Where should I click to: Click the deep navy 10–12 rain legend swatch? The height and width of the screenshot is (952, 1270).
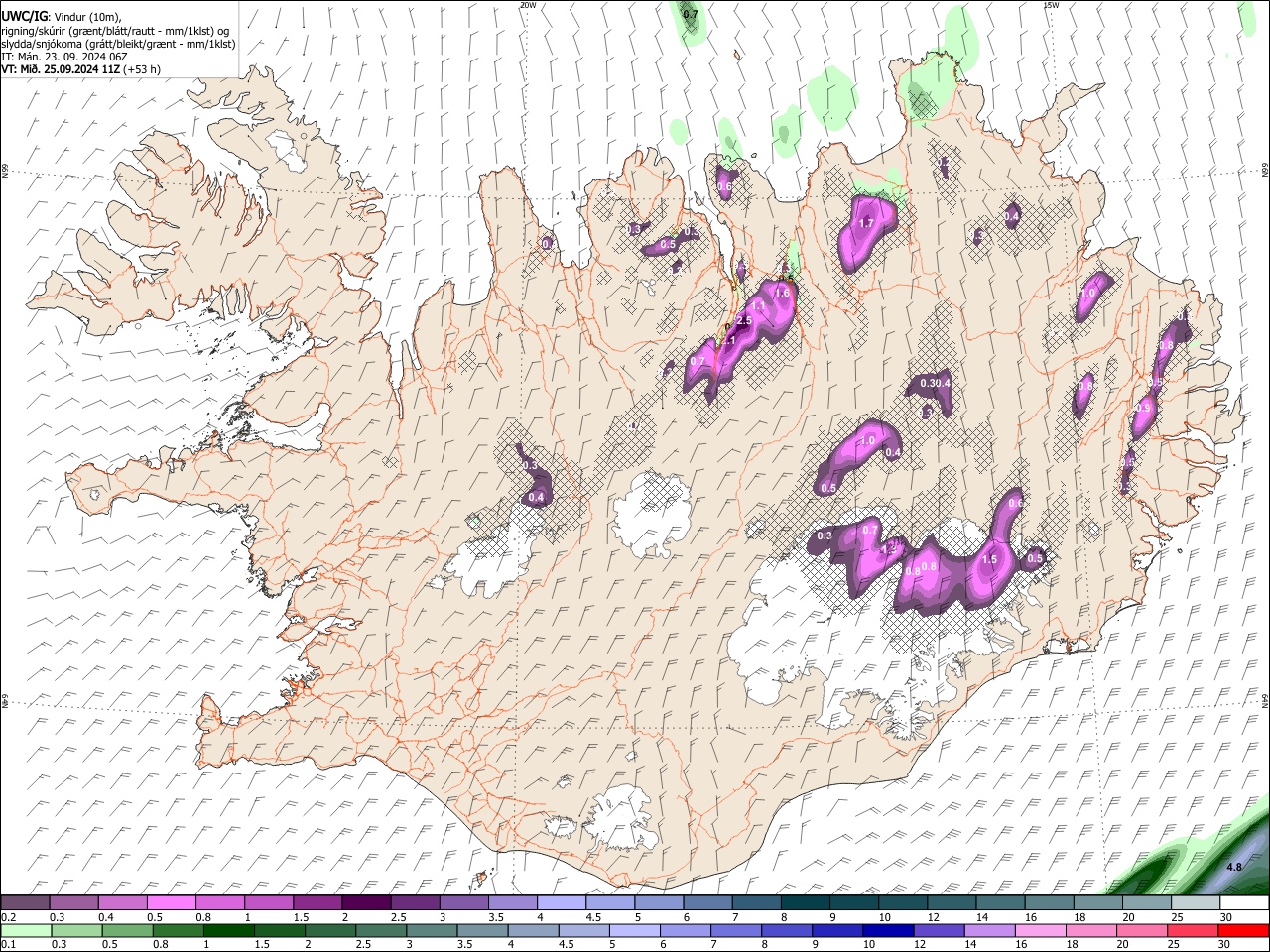point(889,931)
